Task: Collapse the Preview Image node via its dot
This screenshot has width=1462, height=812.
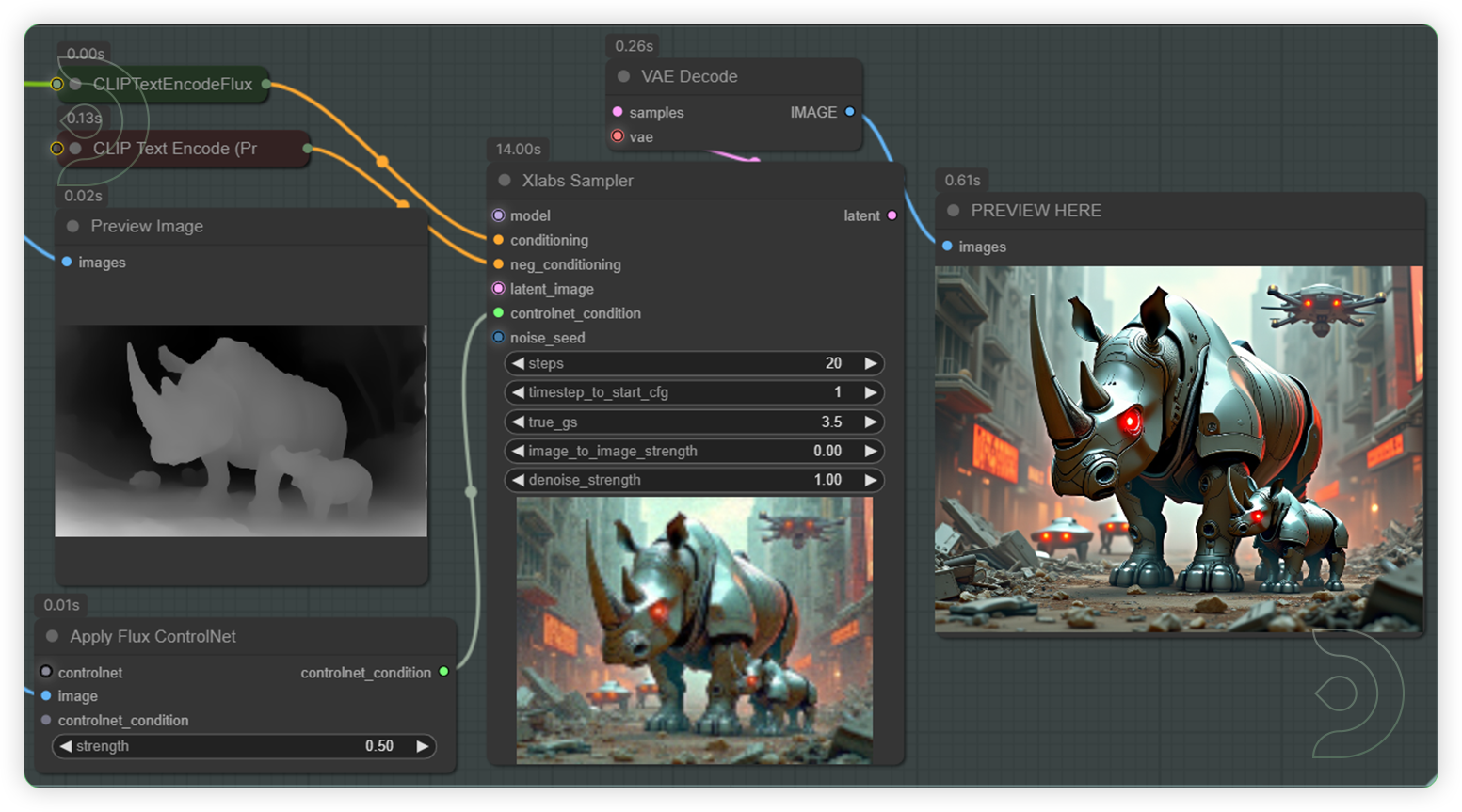Action: tap(72, 227)
